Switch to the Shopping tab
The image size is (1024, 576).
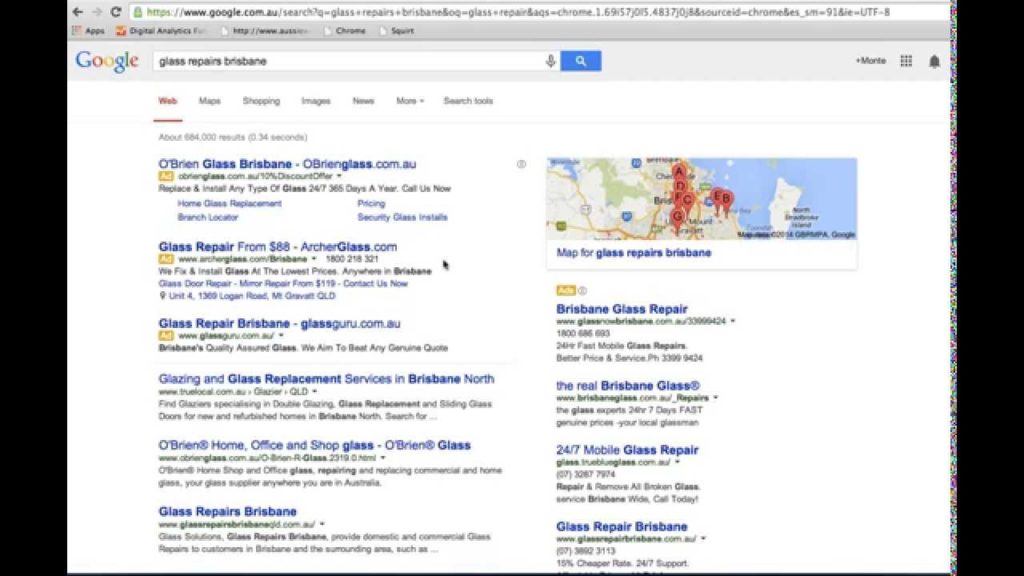(261, 101)
